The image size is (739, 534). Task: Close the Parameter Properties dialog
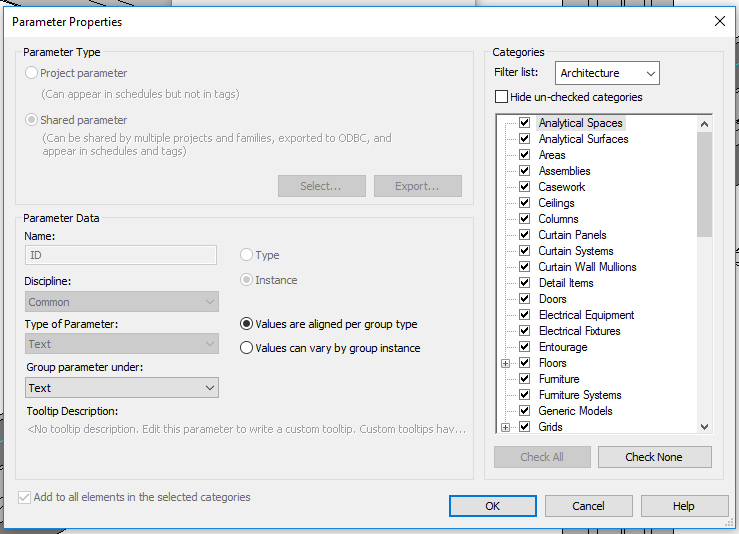(719, 21)
